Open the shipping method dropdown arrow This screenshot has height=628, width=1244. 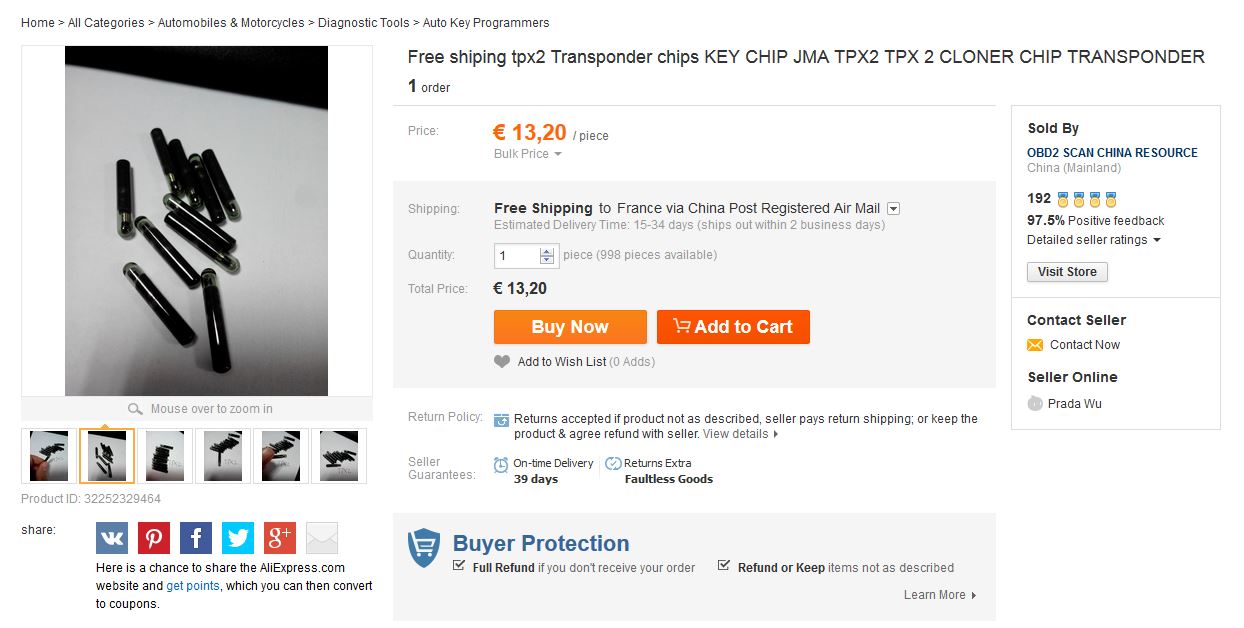pyautogui.click(x=894, y=209)
